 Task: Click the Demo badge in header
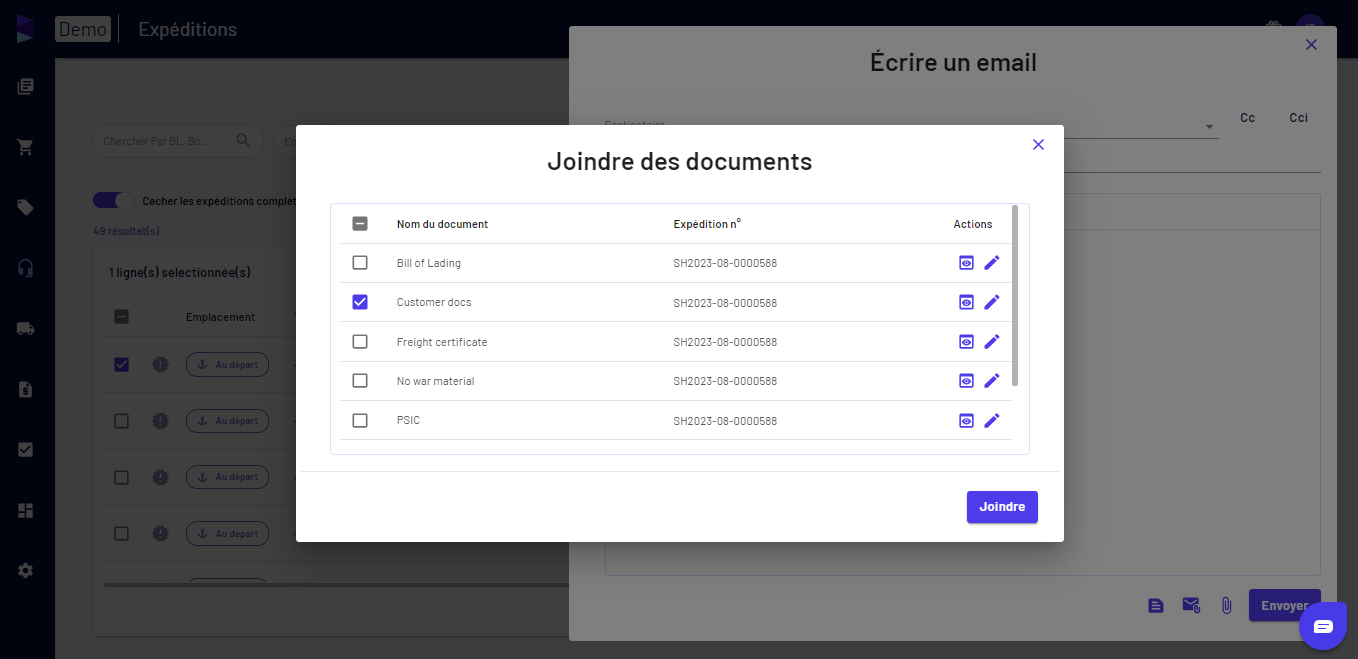83,29
